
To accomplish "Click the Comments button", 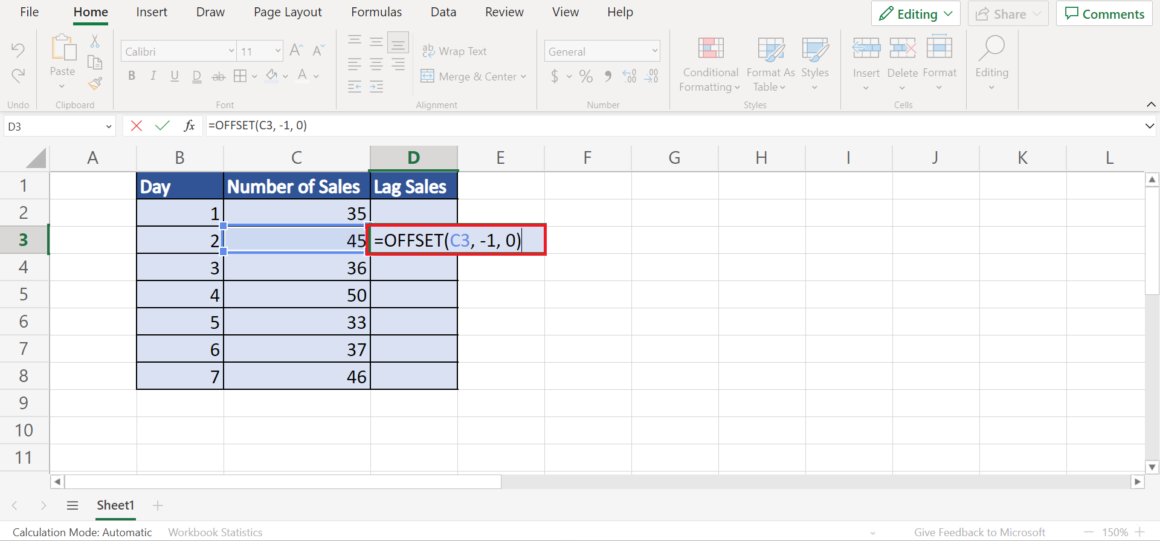I will coord(1104,14).
